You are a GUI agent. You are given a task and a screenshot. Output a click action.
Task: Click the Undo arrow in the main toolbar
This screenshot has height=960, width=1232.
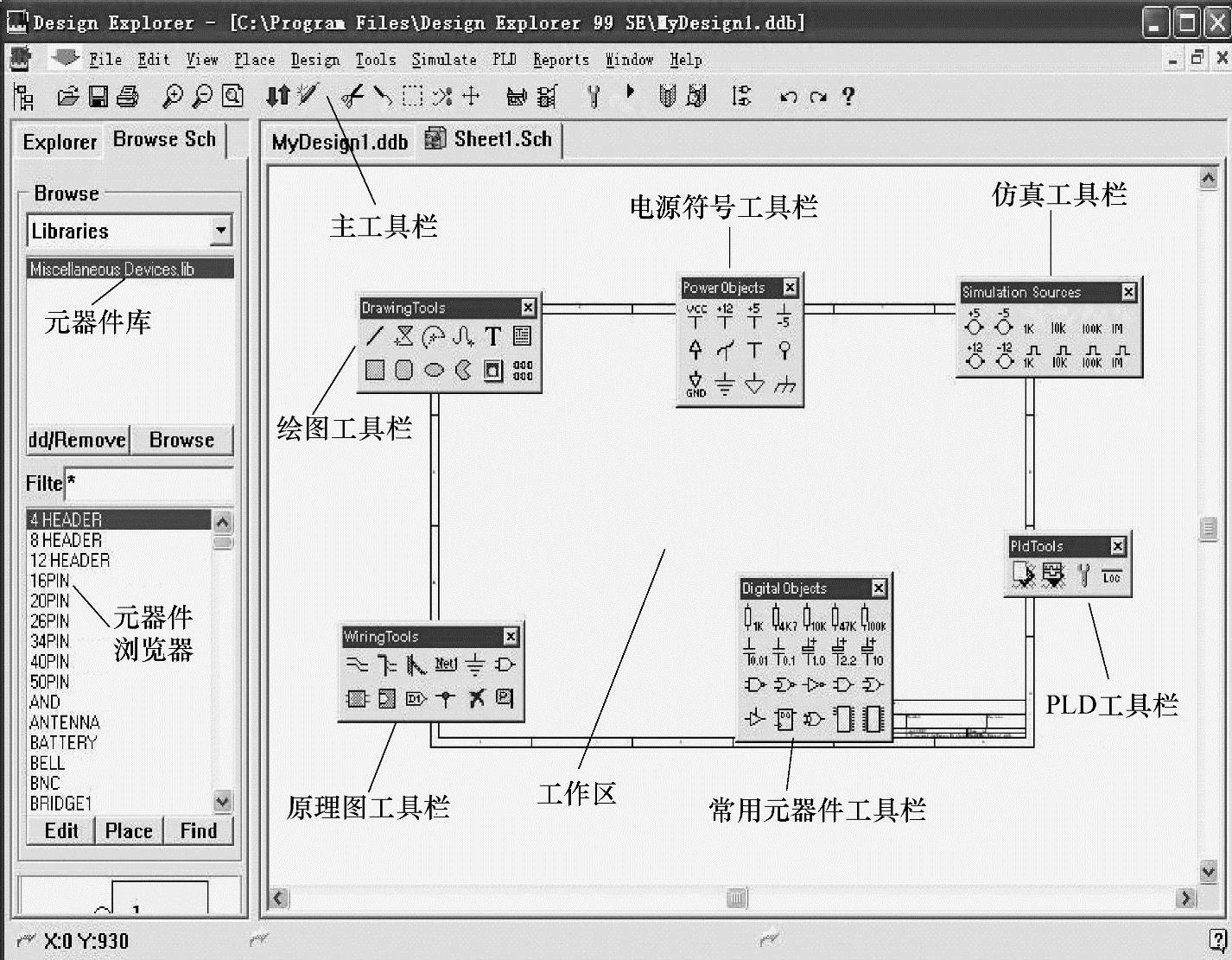click(x=788, y=97)
